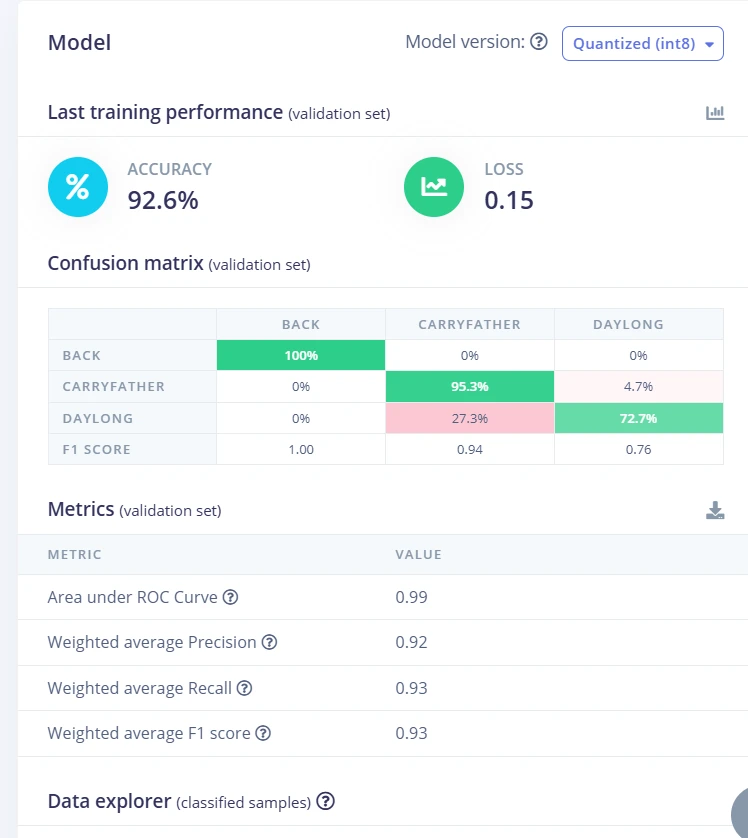Open the Model version help icon
The height and width of the screenshot is (838, 748).
click(539, 42)
